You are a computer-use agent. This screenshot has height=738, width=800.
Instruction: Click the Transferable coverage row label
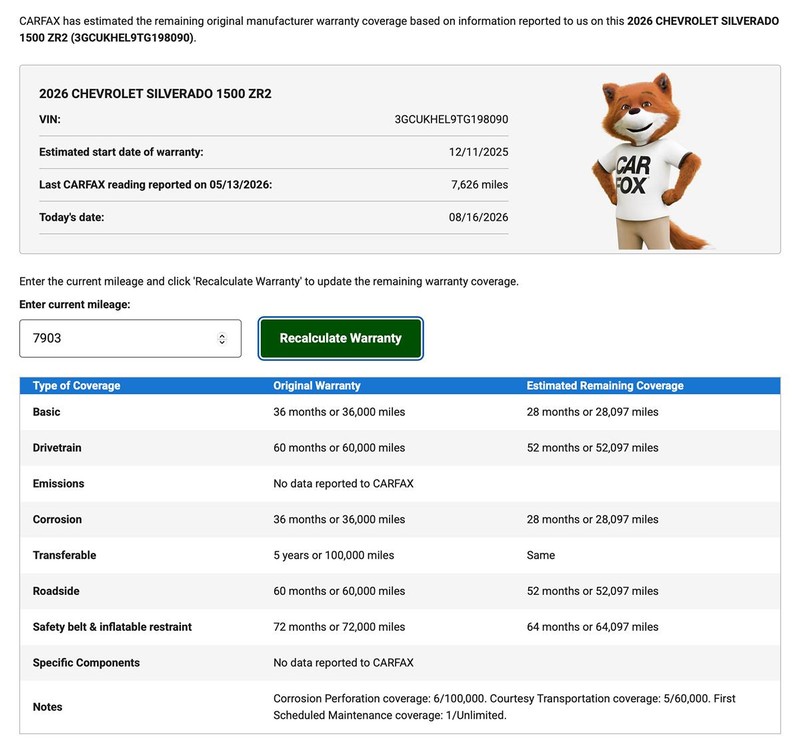coord(64,555)
